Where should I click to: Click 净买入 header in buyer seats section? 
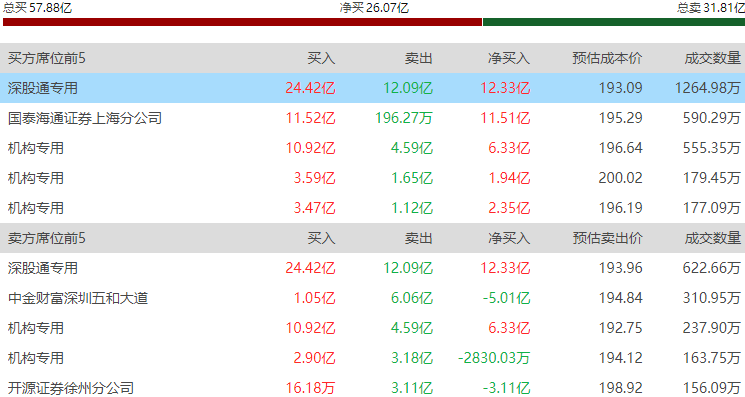(x=509, y=58)
